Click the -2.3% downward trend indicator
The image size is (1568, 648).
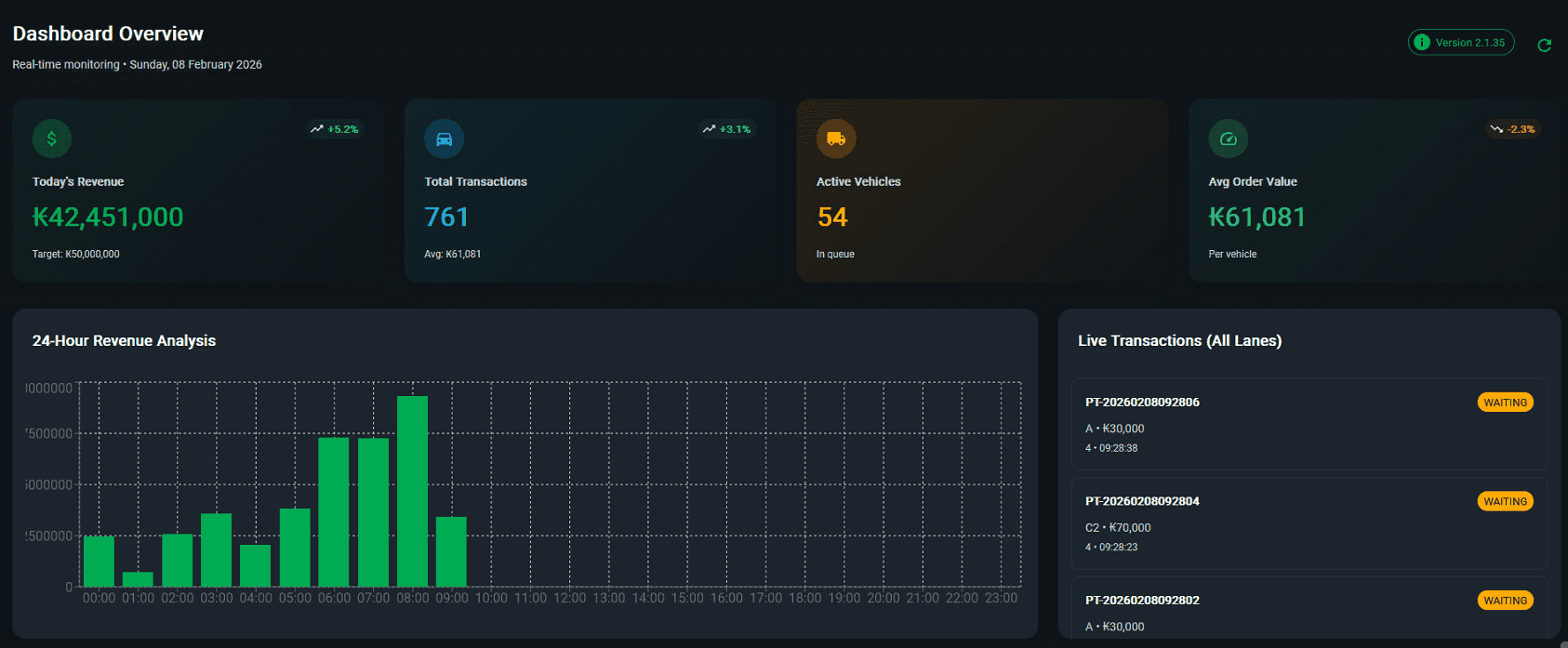[1513, 129]
